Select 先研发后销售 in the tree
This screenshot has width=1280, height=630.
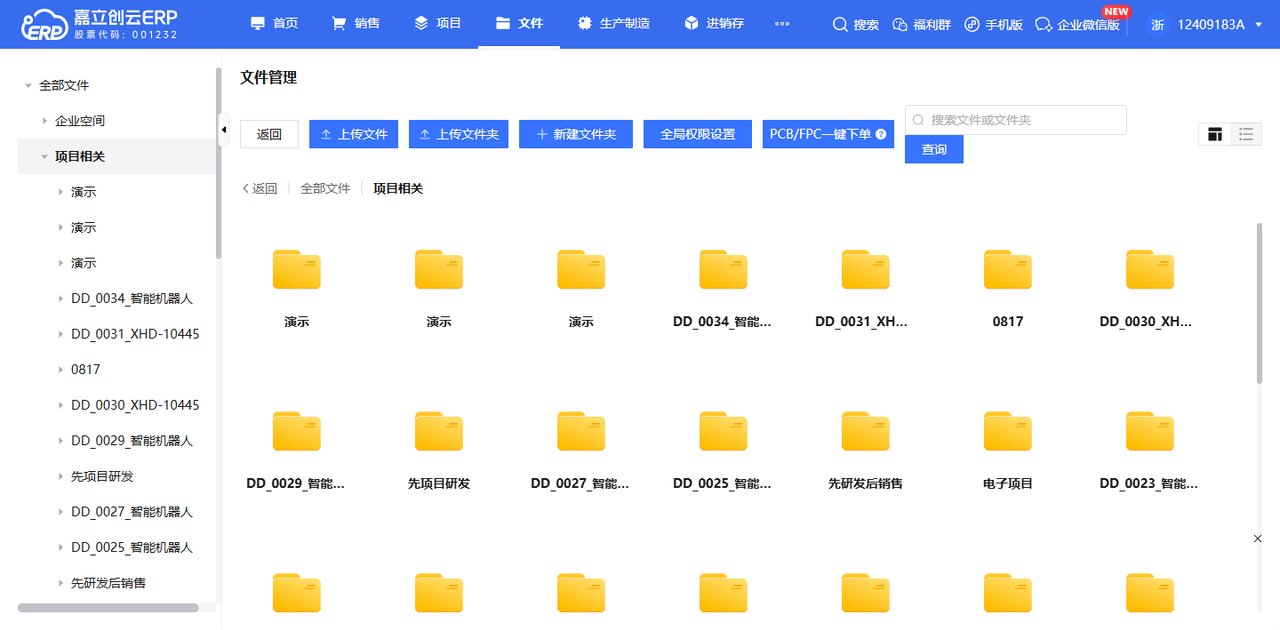point(108,583)
